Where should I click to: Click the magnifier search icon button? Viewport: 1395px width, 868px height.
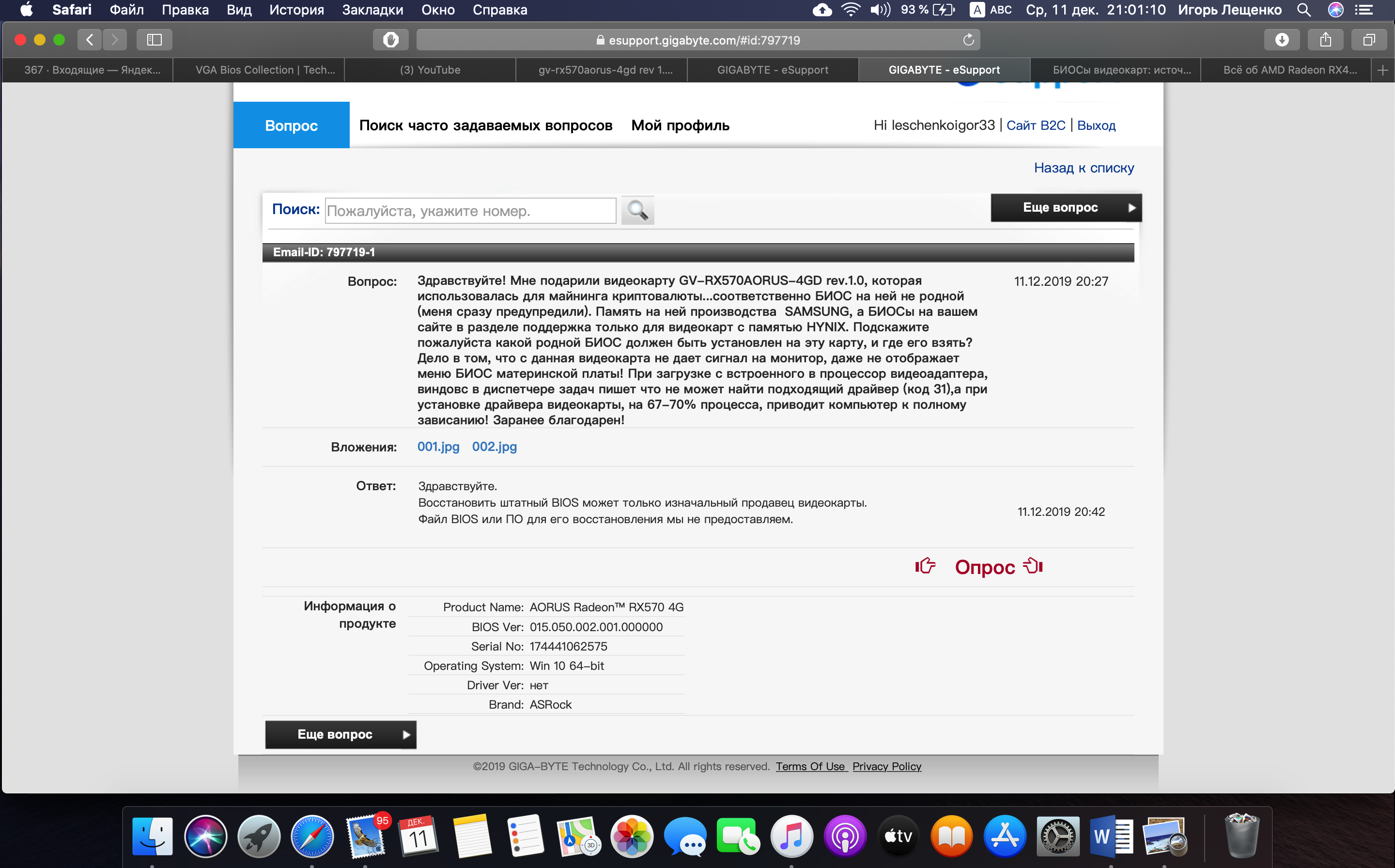[x=637, y=211]
